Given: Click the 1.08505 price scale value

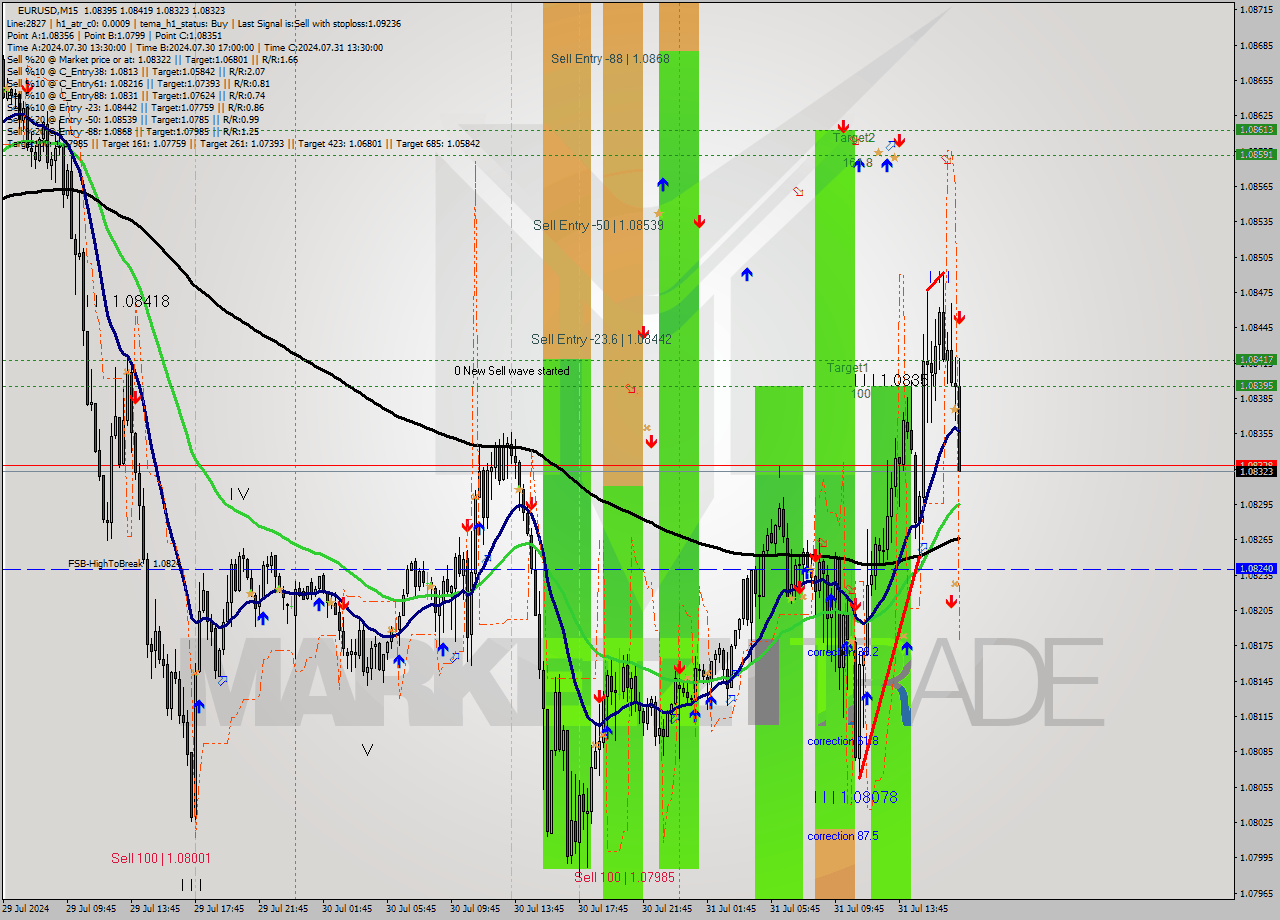Looking at the screenshot, I should pos(1256,257).
